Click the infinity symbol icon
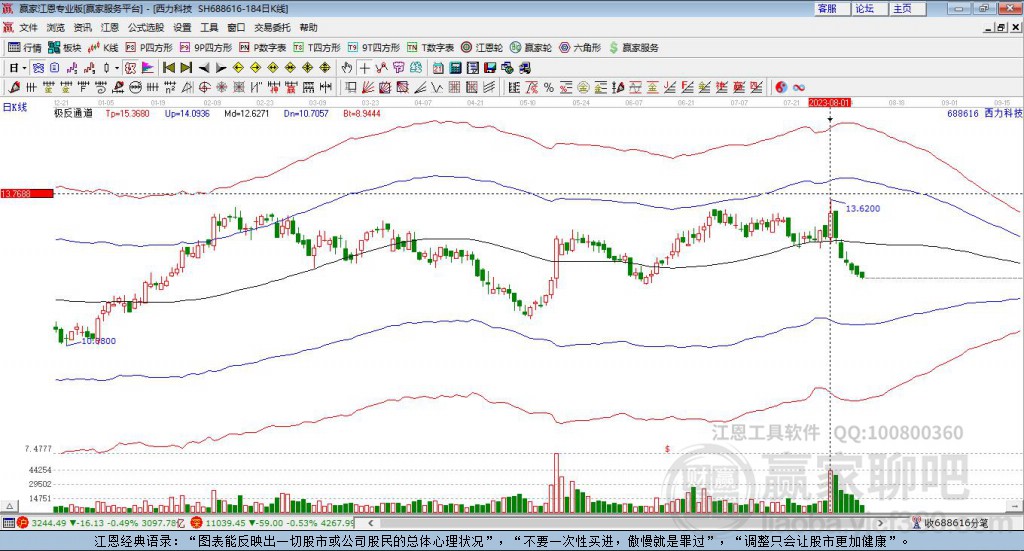The width and height of the screenshot is (1024, 551). (x=799, y=87)
